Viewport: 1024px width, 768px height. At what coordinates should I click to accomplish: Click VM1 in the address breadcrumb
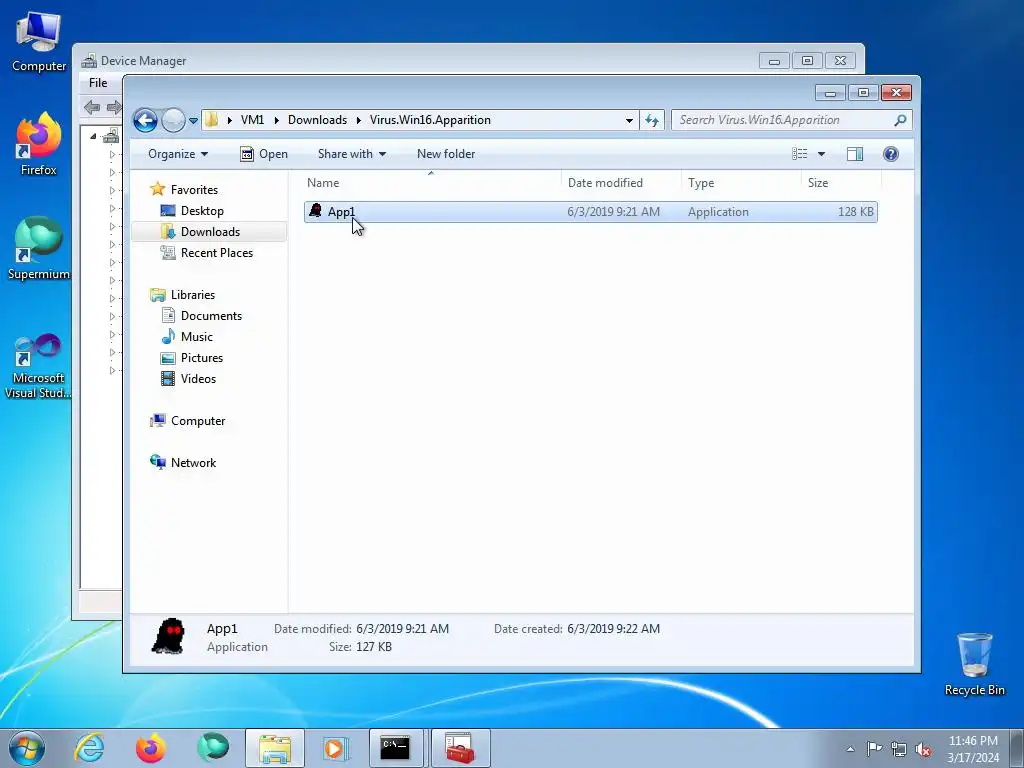[252, 120]
